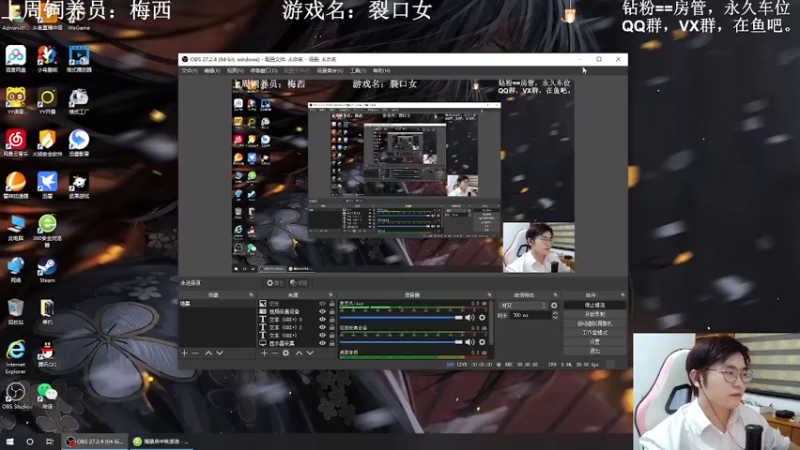Open scene transition properties gear
The height and width of the screenshot is (450, 800).
(x=554, y=305)
